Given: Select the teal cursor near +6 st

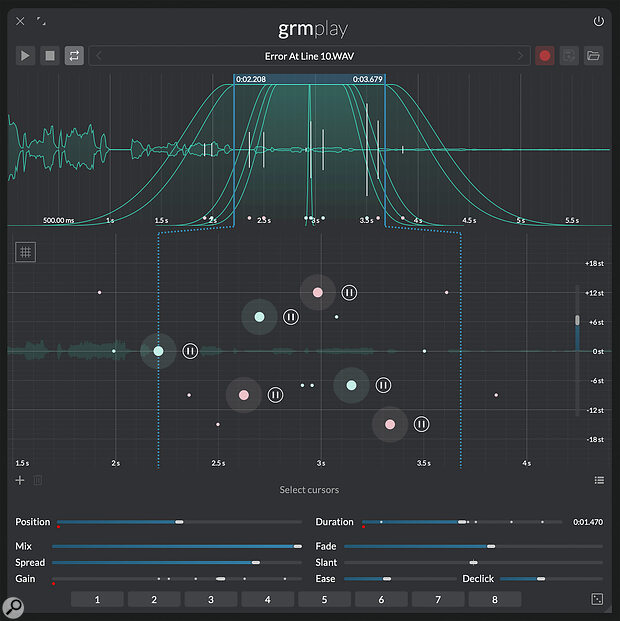Looking at the screenshot, I should [259, 317].
